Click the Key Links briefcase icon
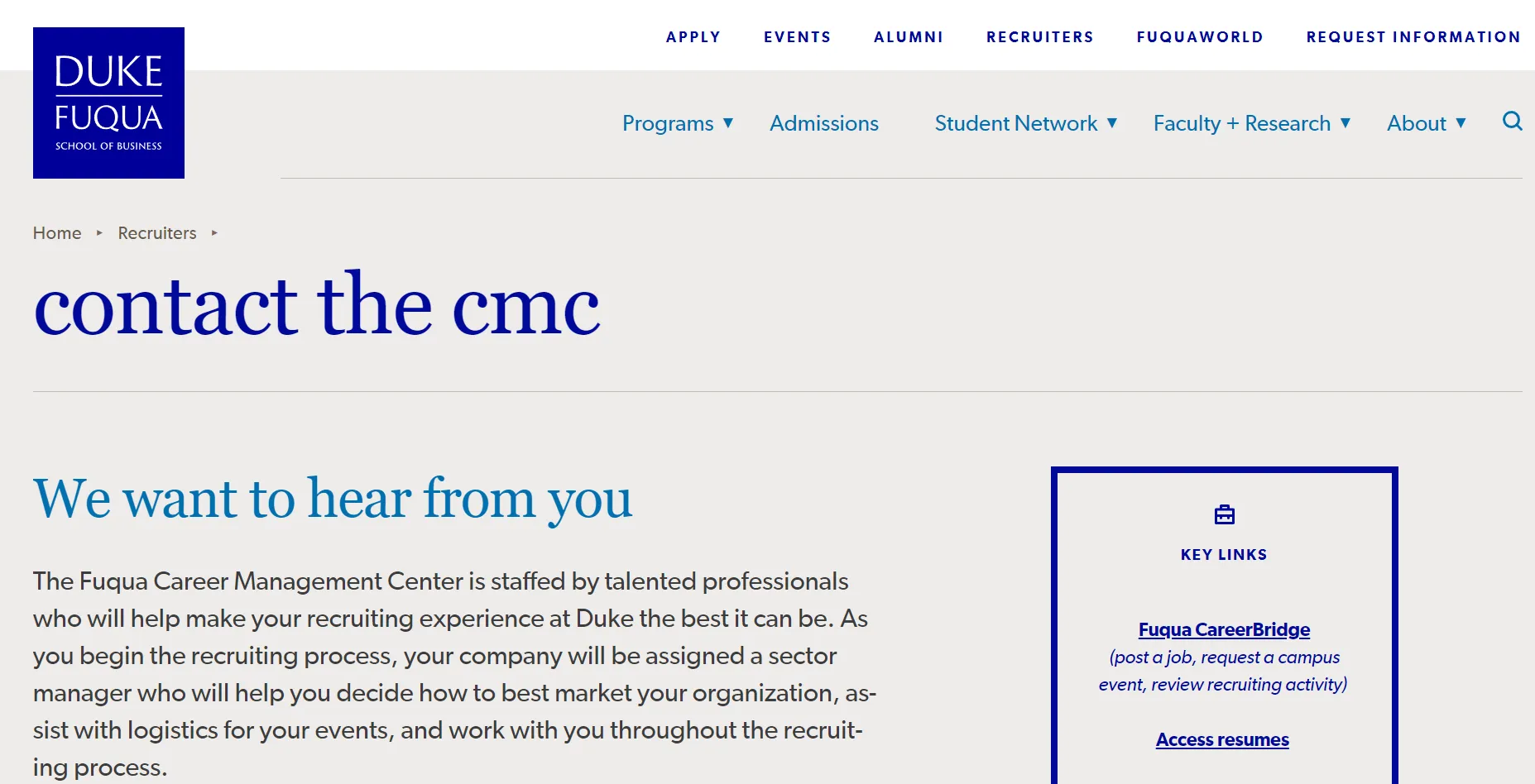Screen dimensions: 1535x784 1224,515
